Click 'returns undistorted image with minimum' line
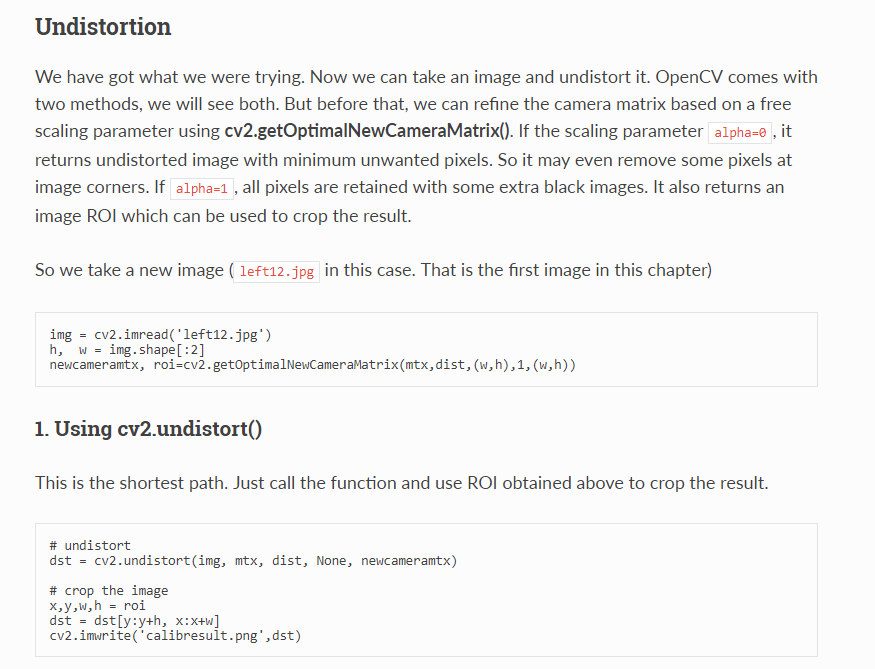Screen dimensions: 875x669 414,160
